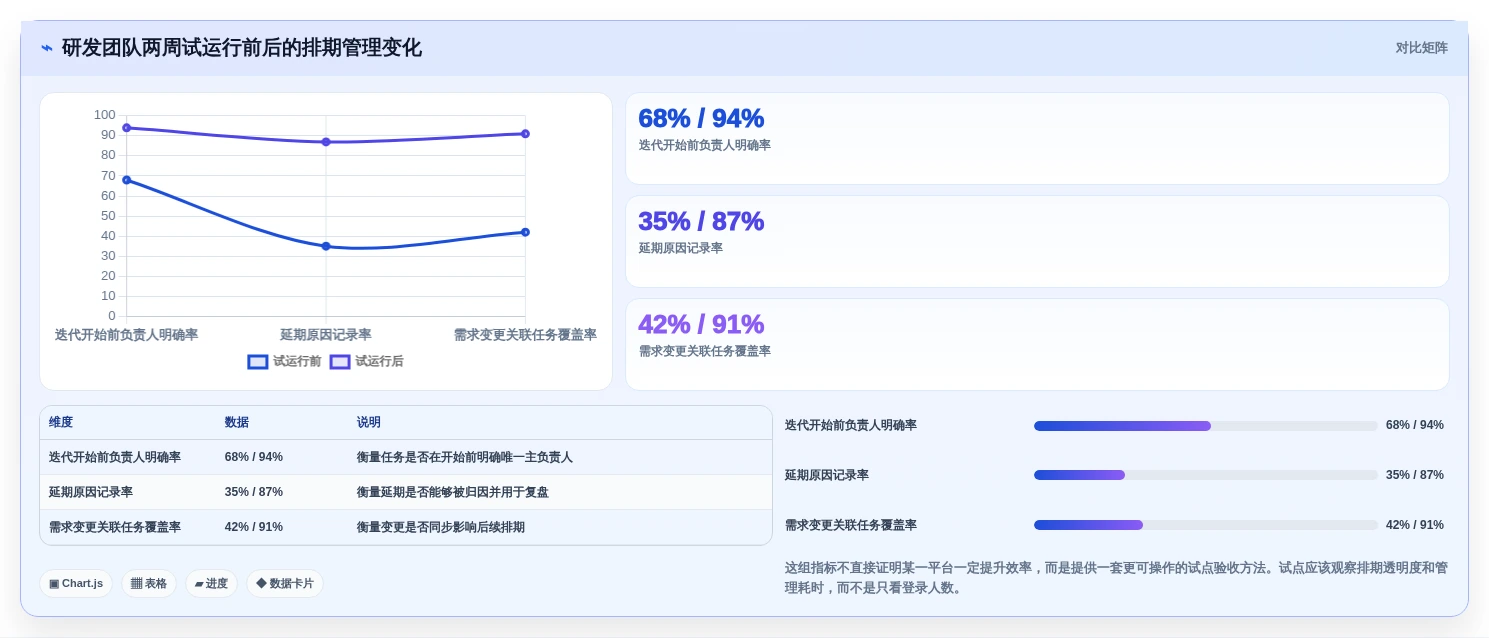The width and height of the screenshot is (1489, 638).
Task: Click the 68% / 94% progress value
Action: (x=1415, y=425)
